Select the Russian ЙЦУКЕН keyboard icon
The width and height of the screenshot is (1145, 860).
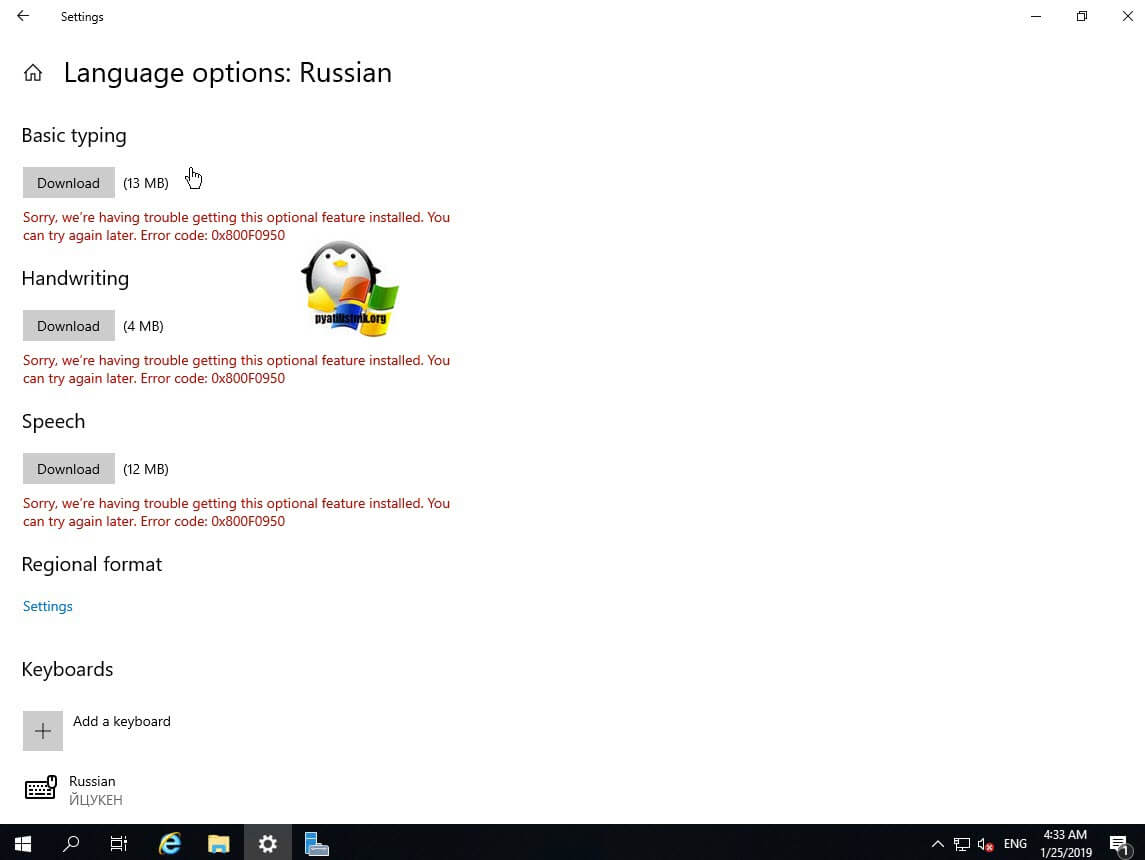click(x=40, y=789)
